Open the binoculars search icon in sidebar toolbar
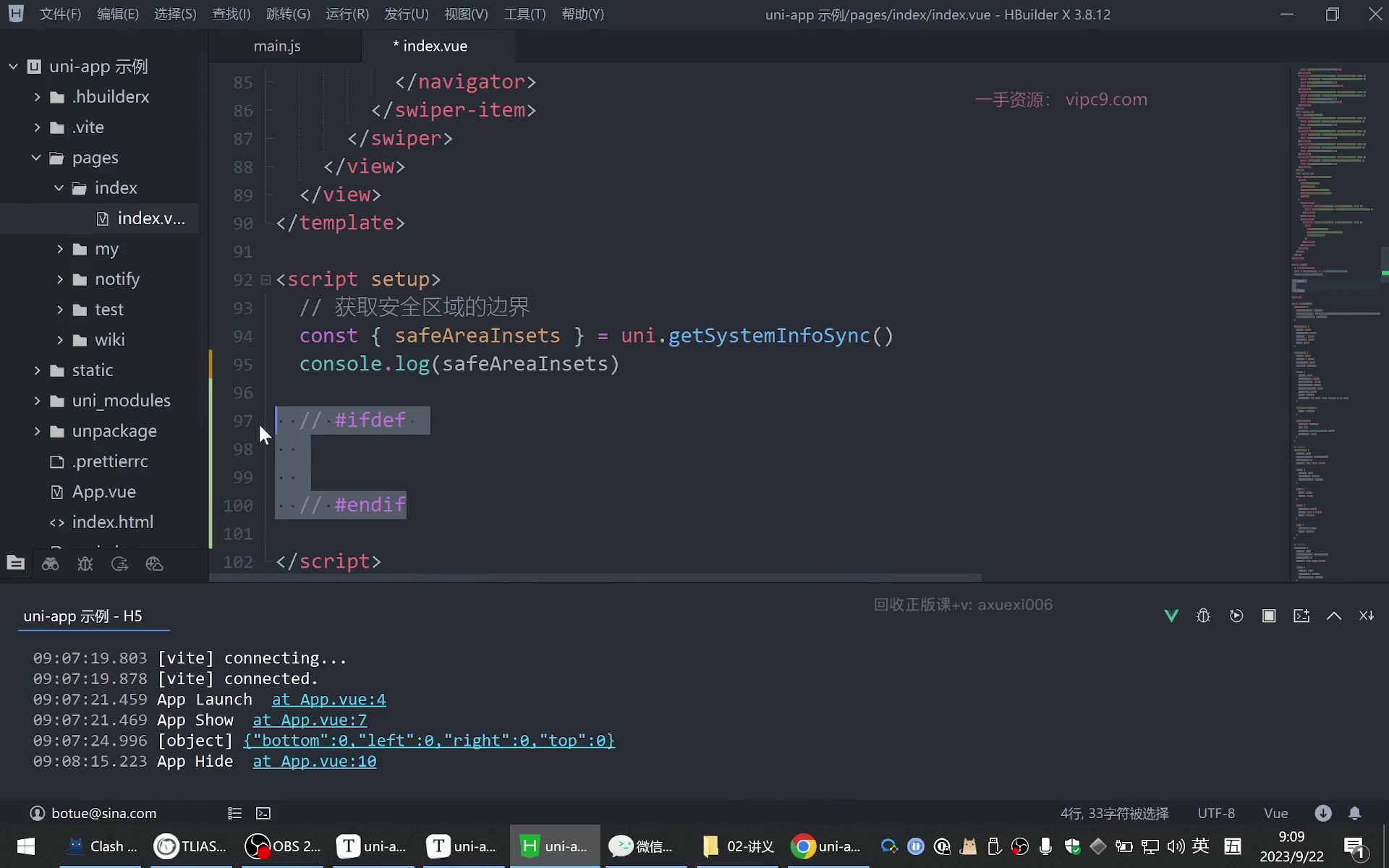 50,563
